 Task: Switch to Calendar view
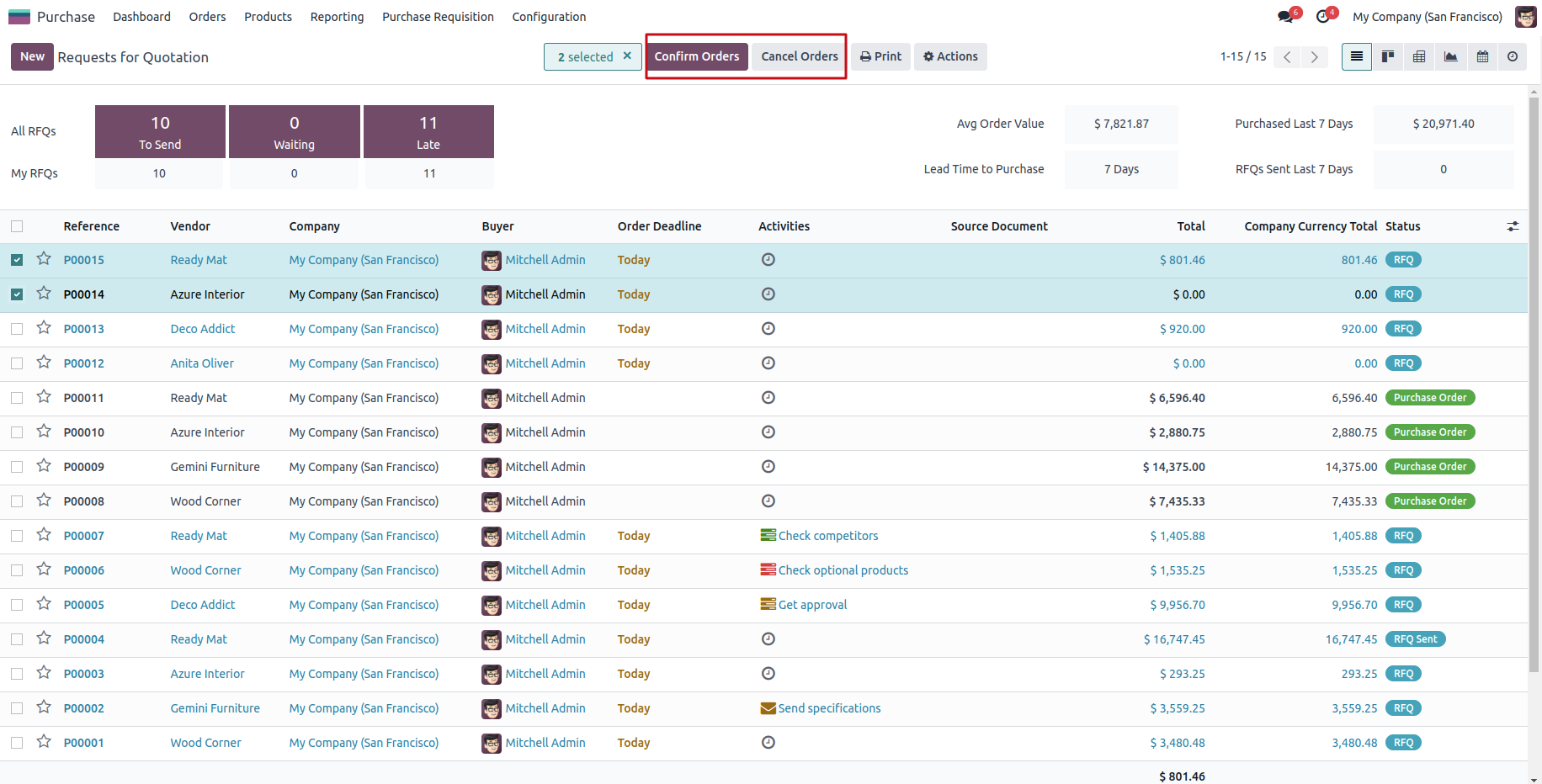pyautogui.click(x=1482, y=56)
